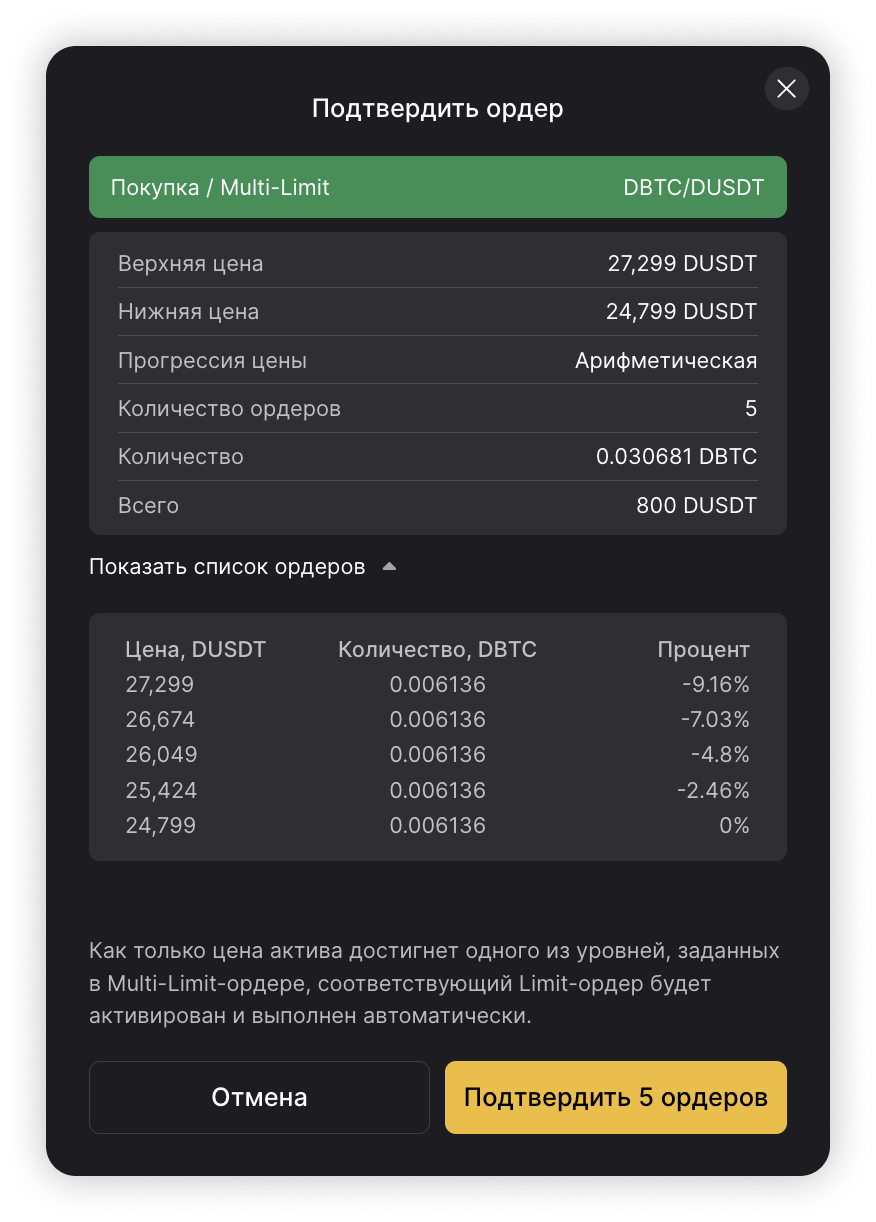The image size is (876, 1222).
Task: Click the 'Цена, DUSDT' column header
Action: pyautogui.click(x=196, y=649)
